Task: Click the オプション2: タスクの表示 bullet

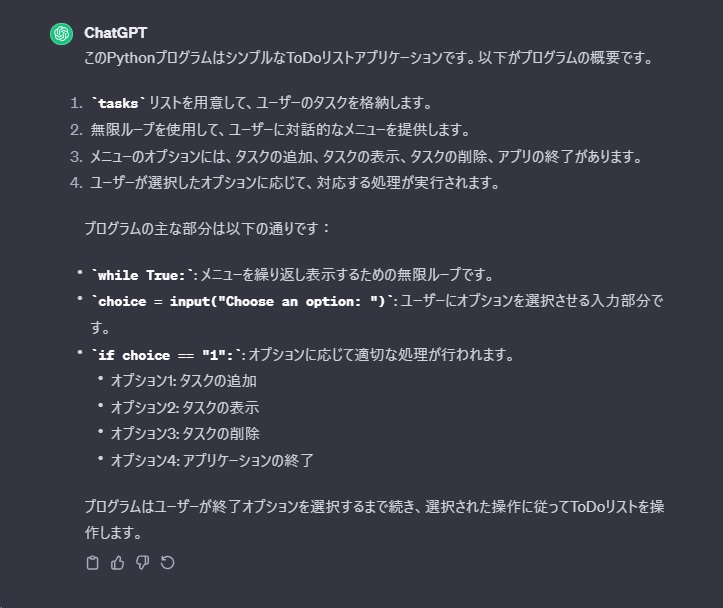Action: (185, 408)
